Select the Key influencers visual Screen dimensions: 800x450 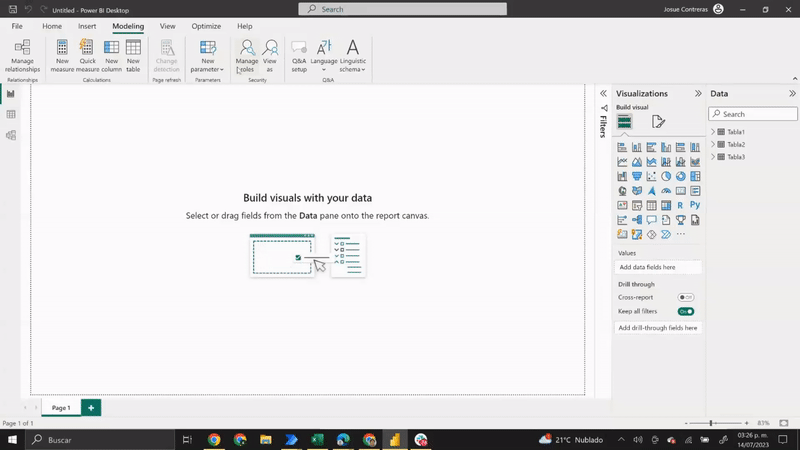(622, 220)
